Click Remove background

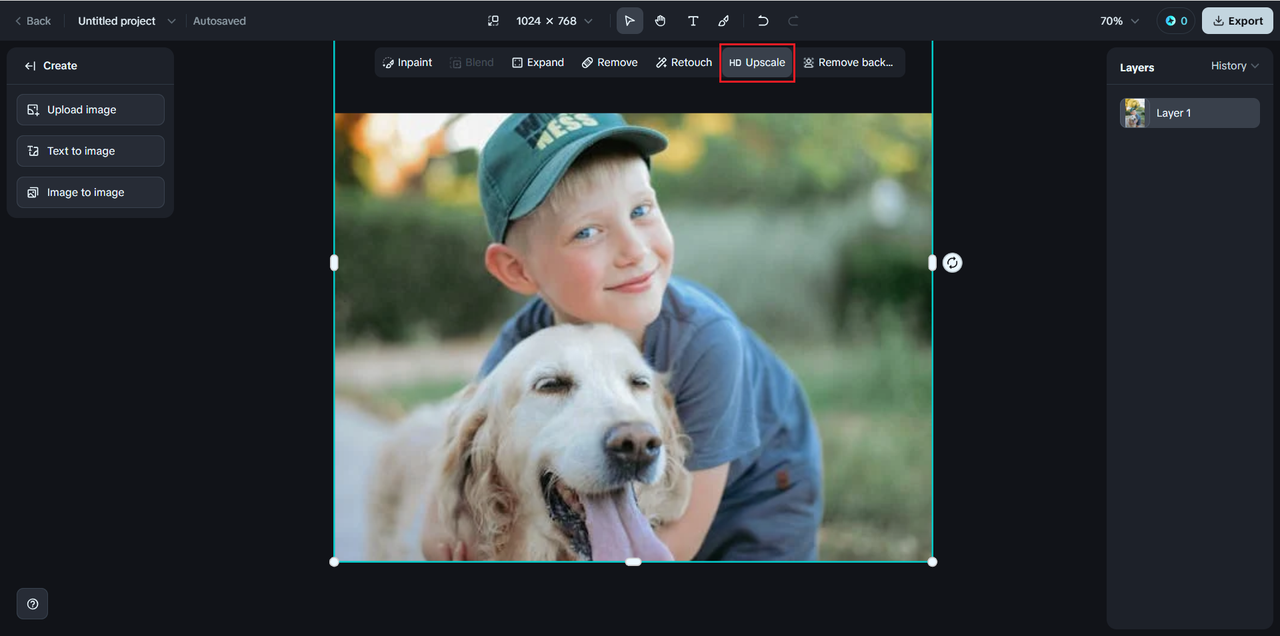[849, 62]
